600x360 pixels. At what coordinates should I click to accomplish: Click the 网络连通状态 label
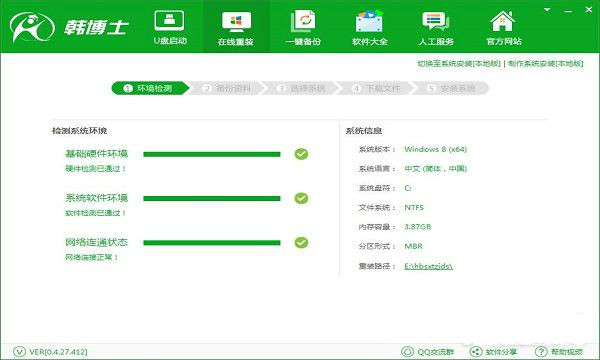tap(96, 242)
